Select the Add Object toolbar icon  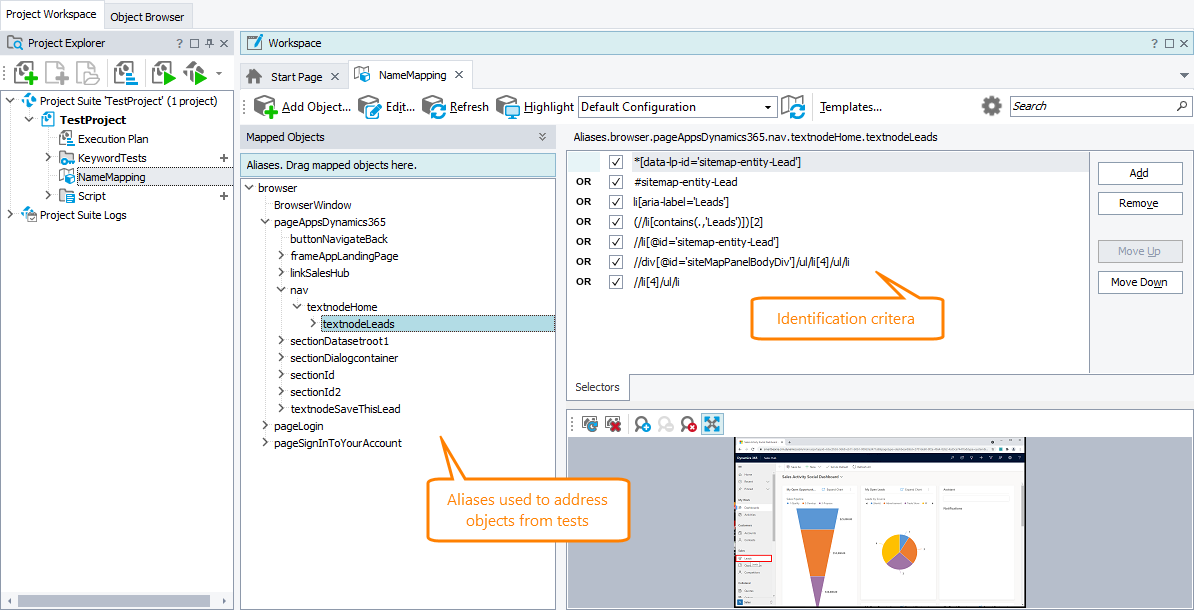pos(264,106)
